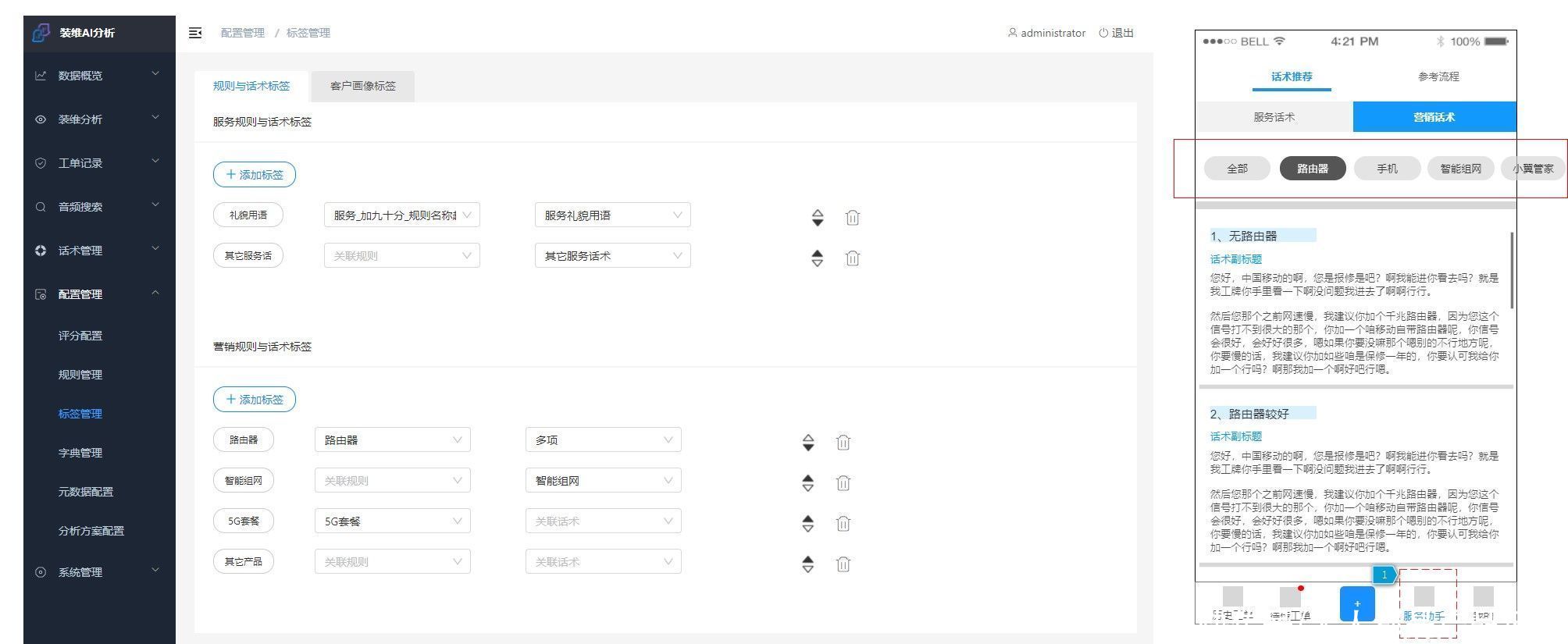1568x644 pixels.
Task: Open 关联话术 dropdown in 其它产品 row
Action: point(604,562)
